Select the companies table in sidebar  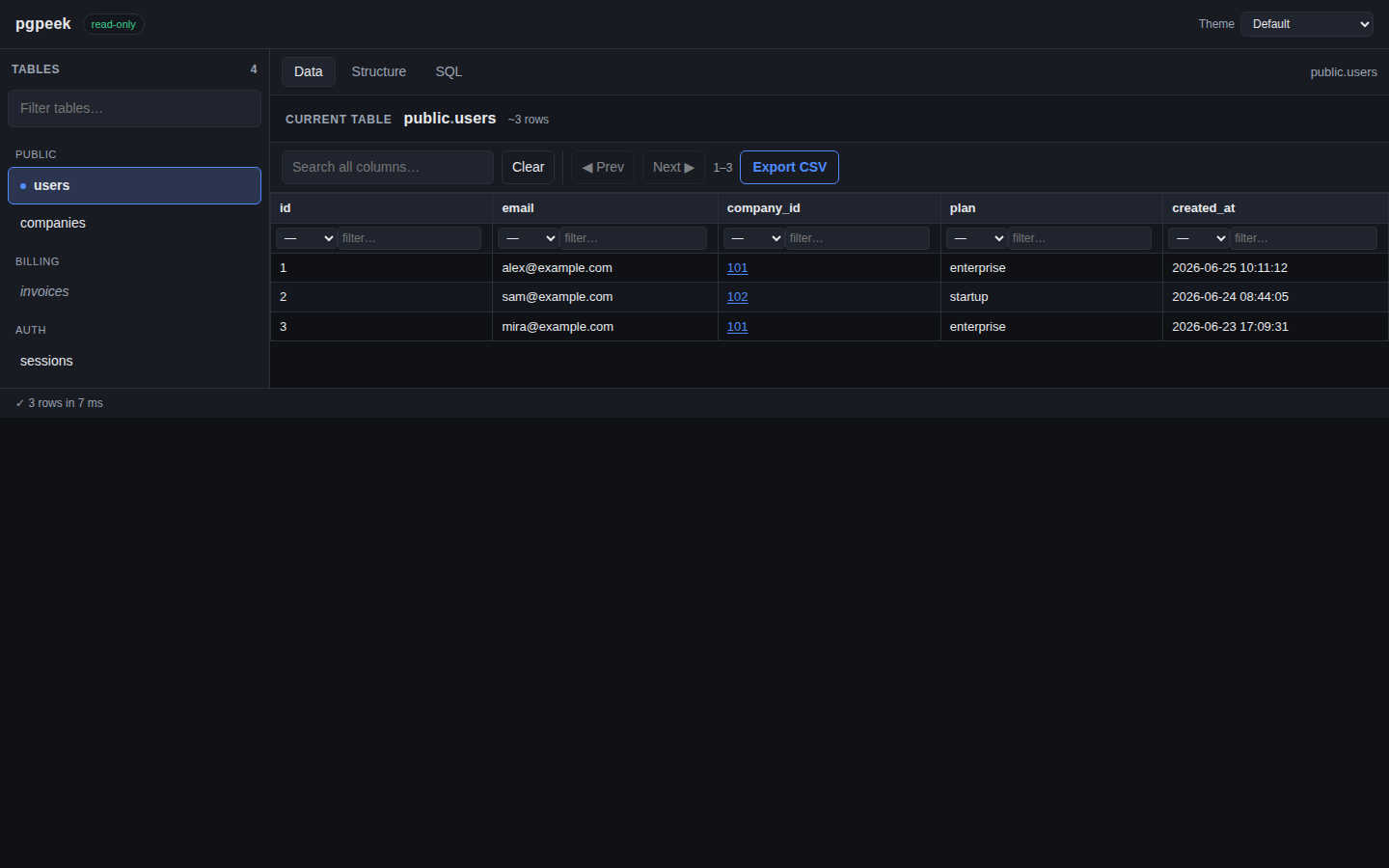134,223
